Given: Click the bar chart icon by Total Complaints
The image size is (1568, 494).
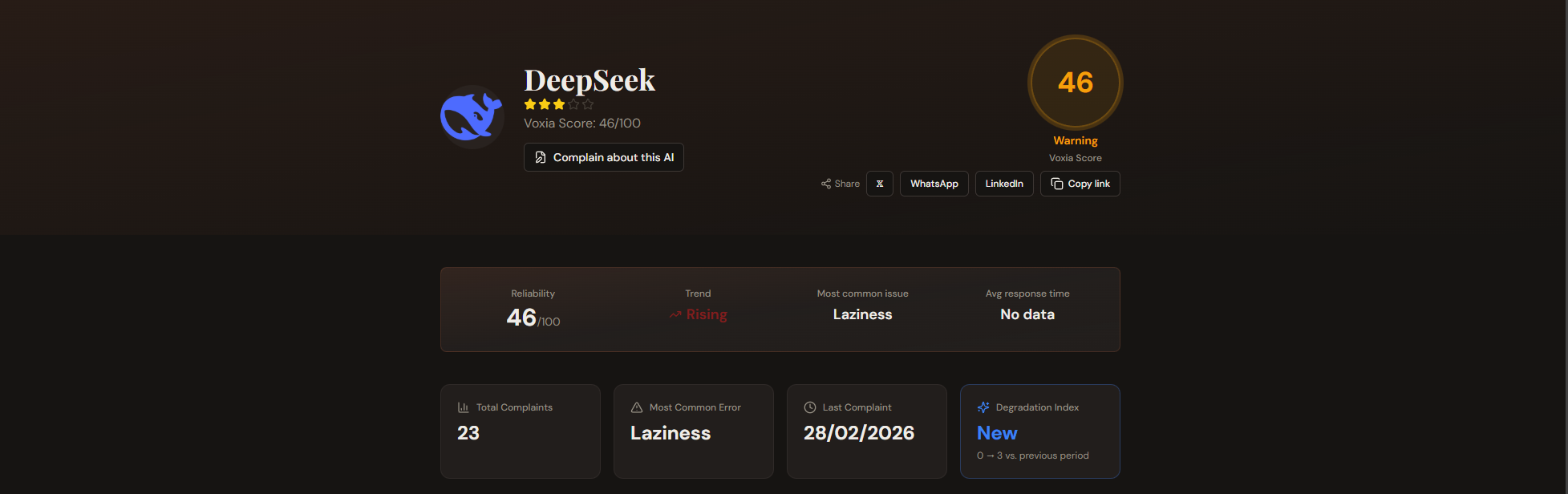Looking at the screenshot, I should tap(463, 407).
